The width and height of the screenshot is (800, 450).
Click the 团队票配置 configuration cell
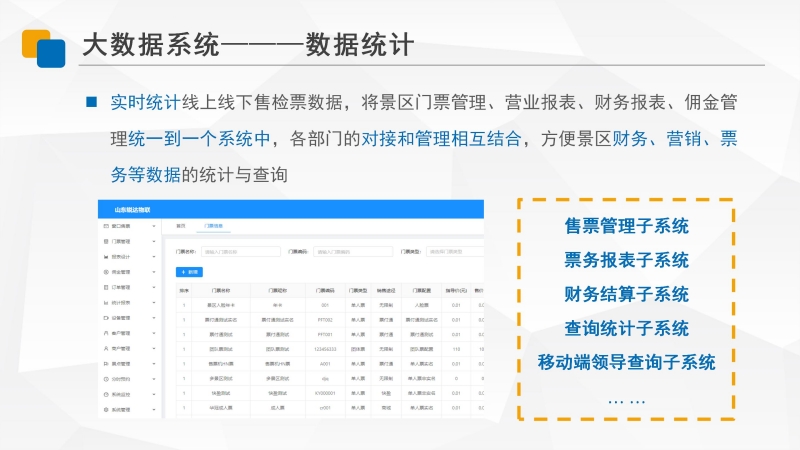point(421,349)
